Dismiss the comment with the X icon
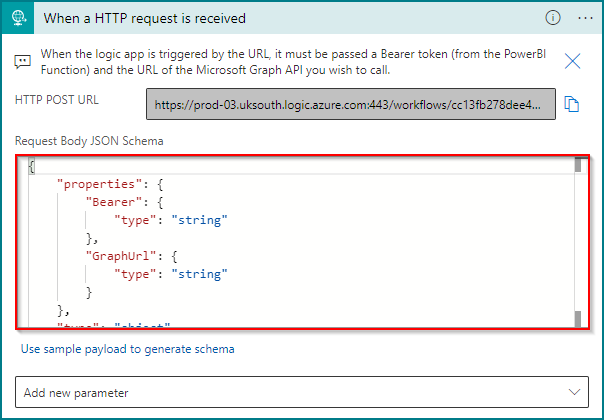The width and height of the screenshot is (604, 420). (x=573, y=61)
